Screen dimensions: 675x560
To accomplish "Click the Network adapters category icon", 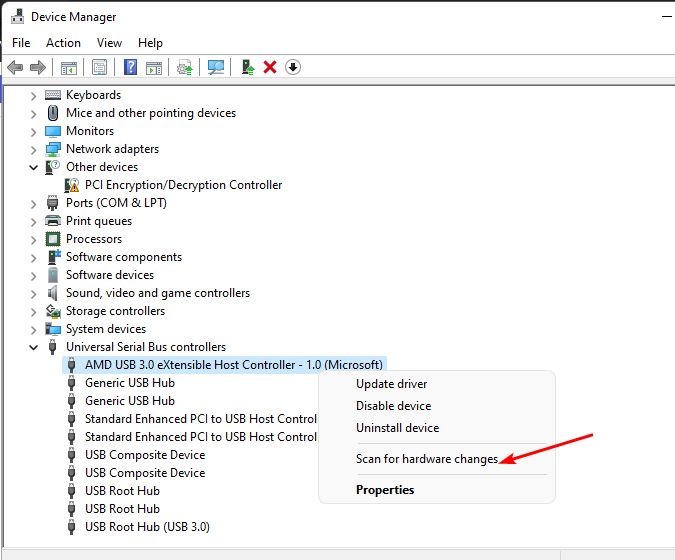I will coord(53,149).
